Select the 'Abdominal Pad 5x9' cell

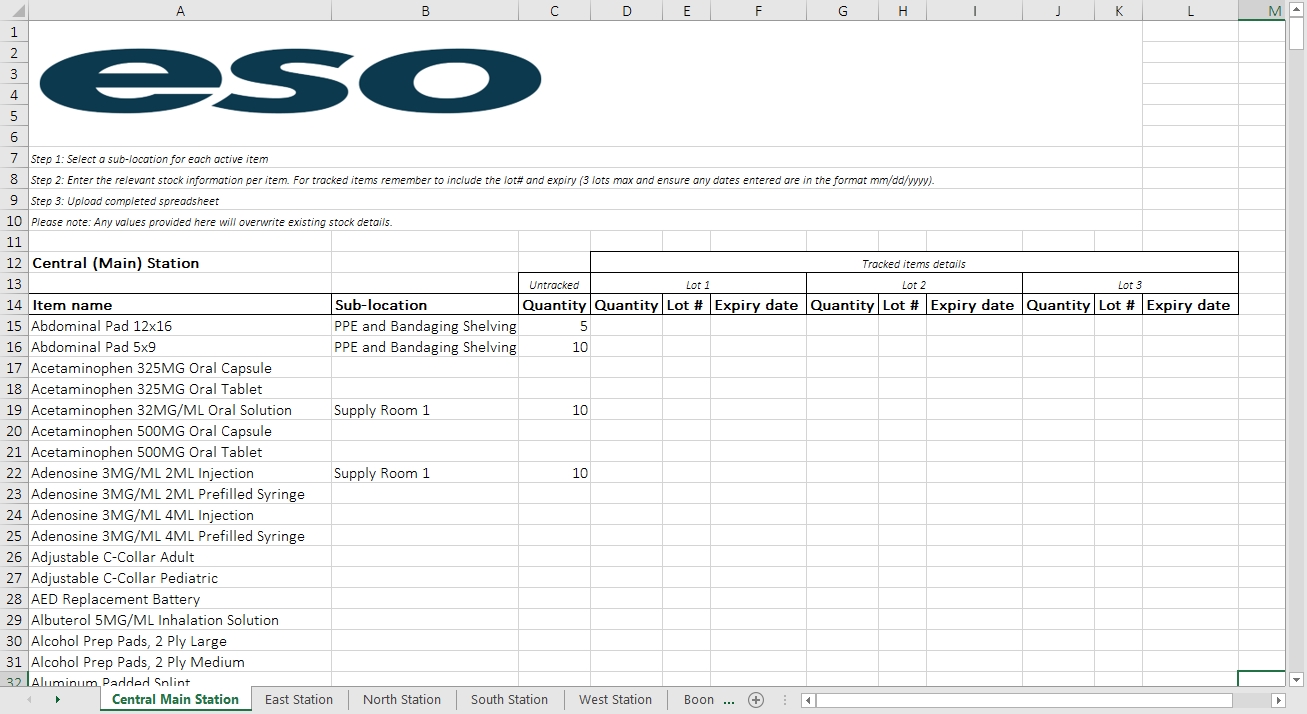pos(180,347)
